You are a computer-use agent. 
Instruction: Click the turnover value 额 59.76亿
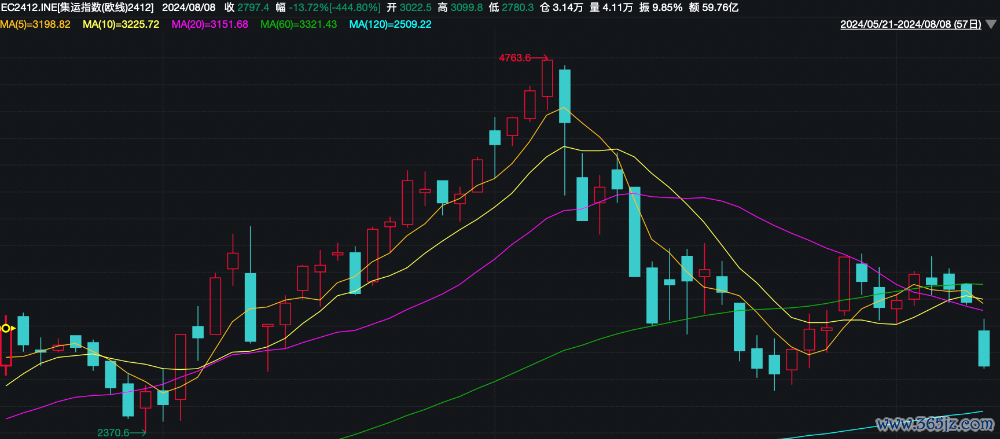tap(713, 8)
